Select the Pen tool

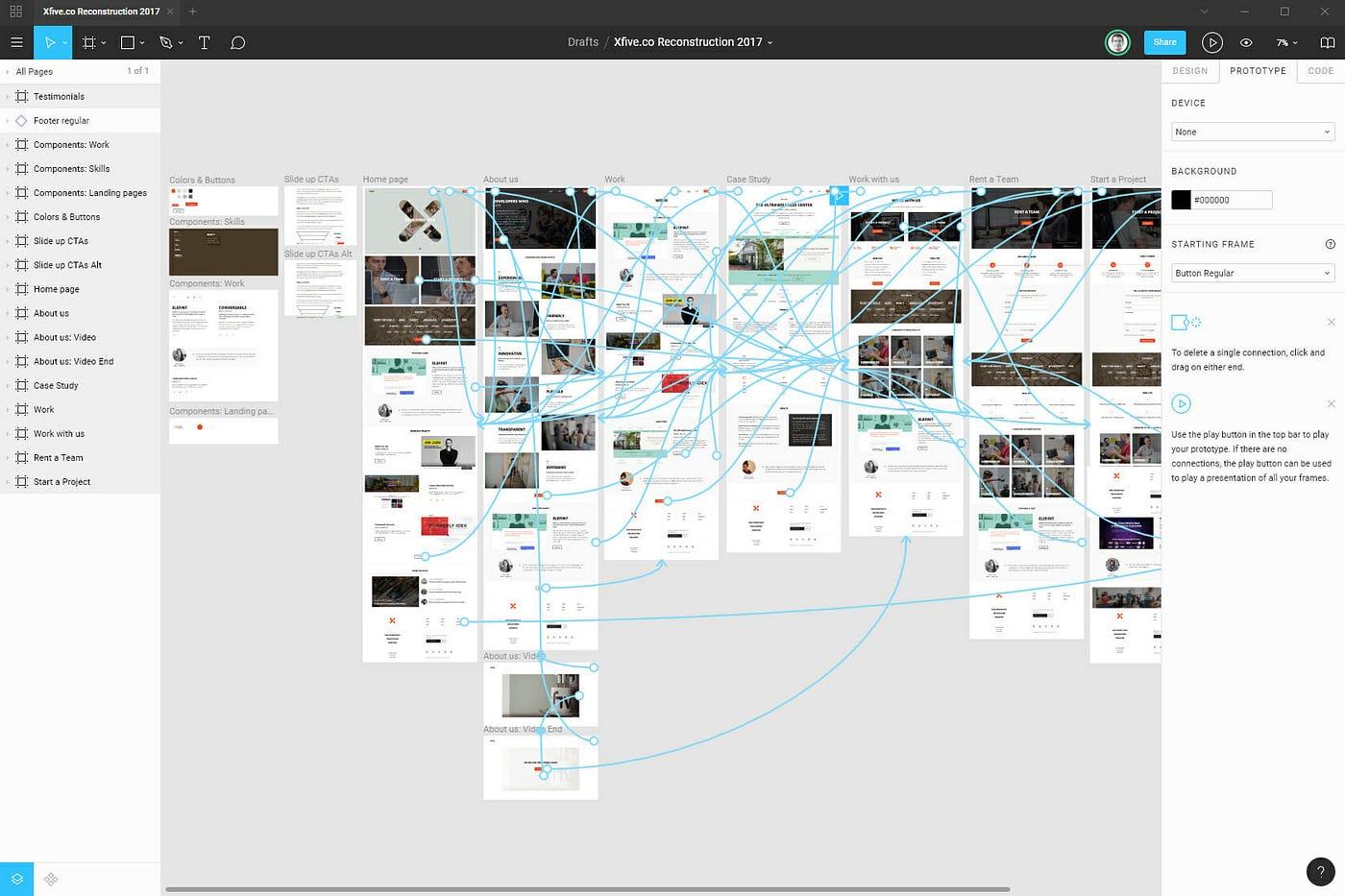(164, 42)
